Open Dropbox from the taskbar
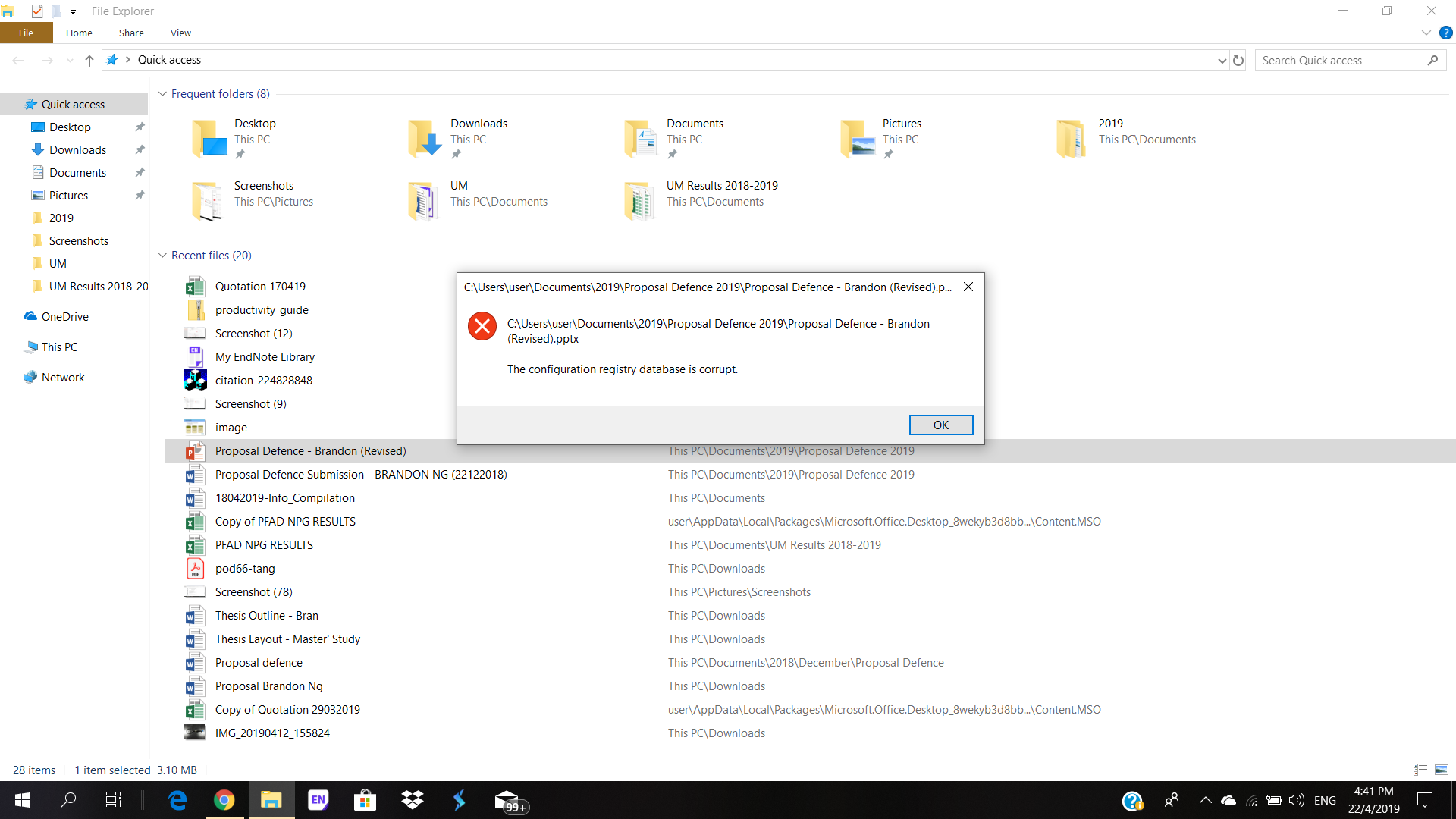Viewport: 1456px width, 819px height. coord(413,800)
